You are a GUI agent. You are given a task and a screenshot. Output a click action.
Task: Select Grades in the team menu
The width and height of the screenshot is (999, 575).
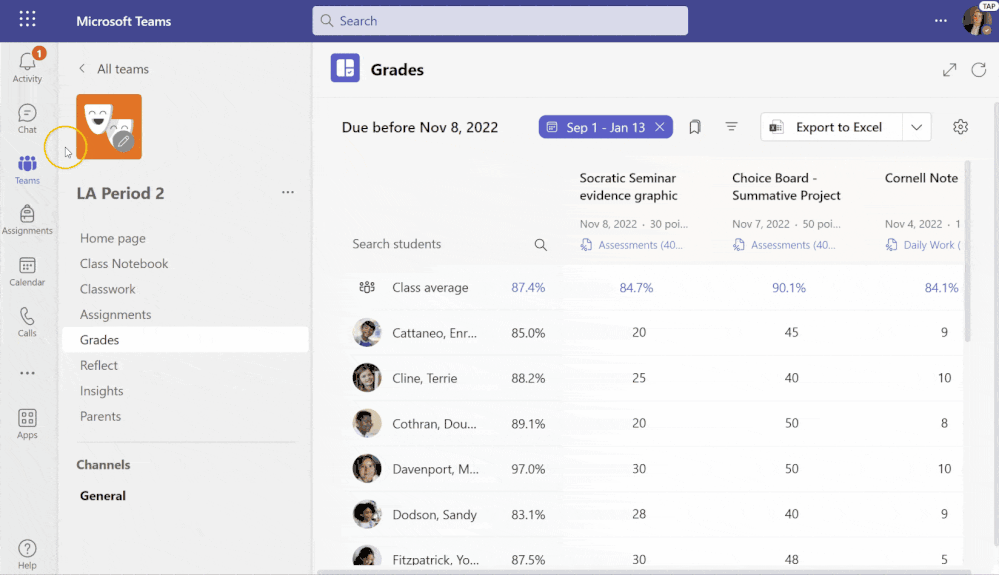(185, 339)
